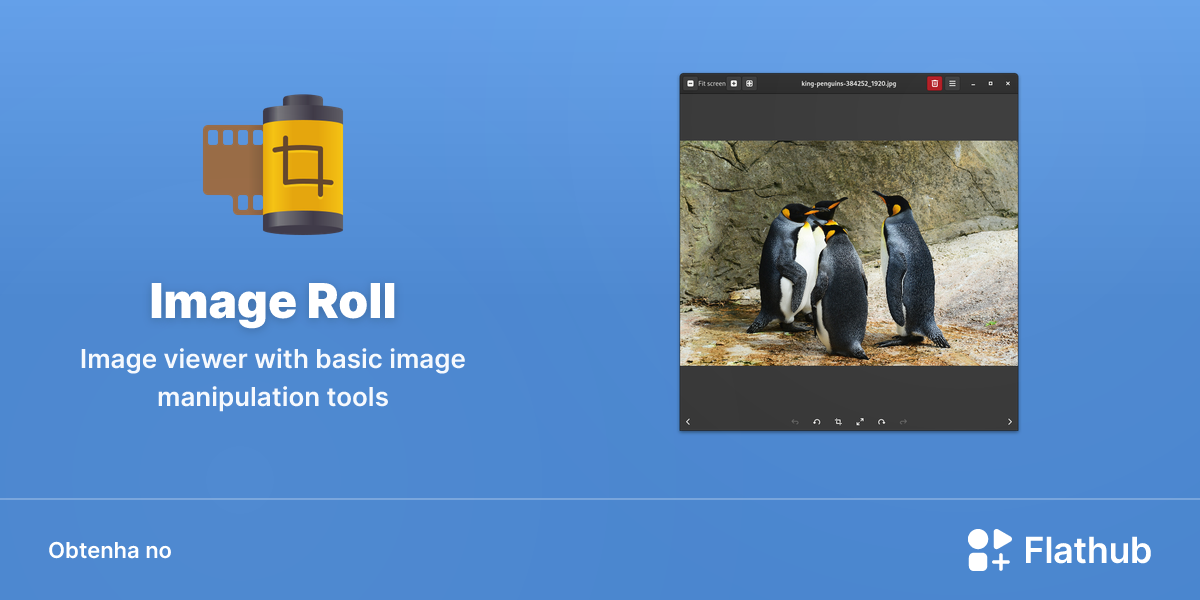This screenshot has height=600, width=1200.
Task: Click the zoom in plus button
Action: point(733,84)
